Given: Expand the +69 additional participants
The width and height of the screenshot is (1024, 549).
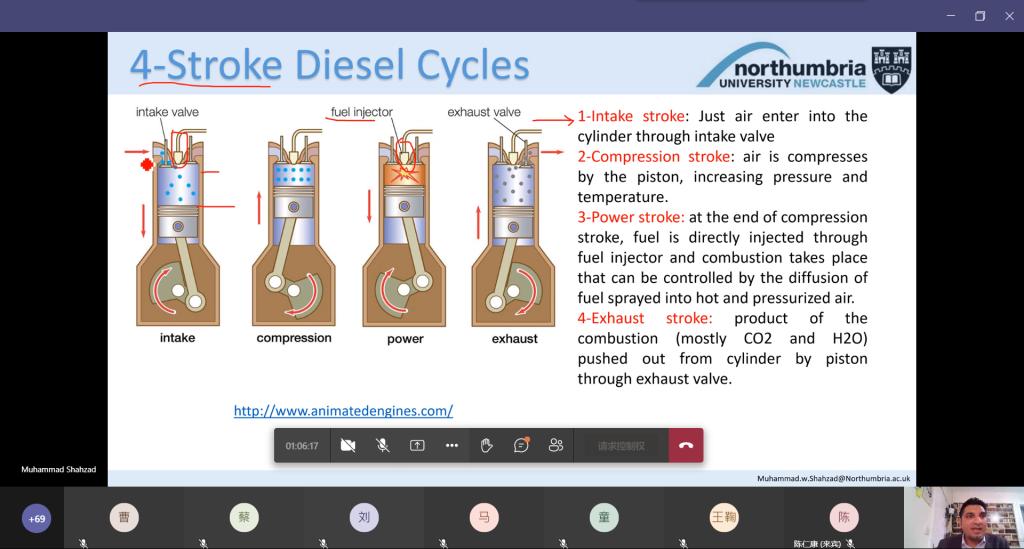Looking at the screenshot, I should point(37,518).
